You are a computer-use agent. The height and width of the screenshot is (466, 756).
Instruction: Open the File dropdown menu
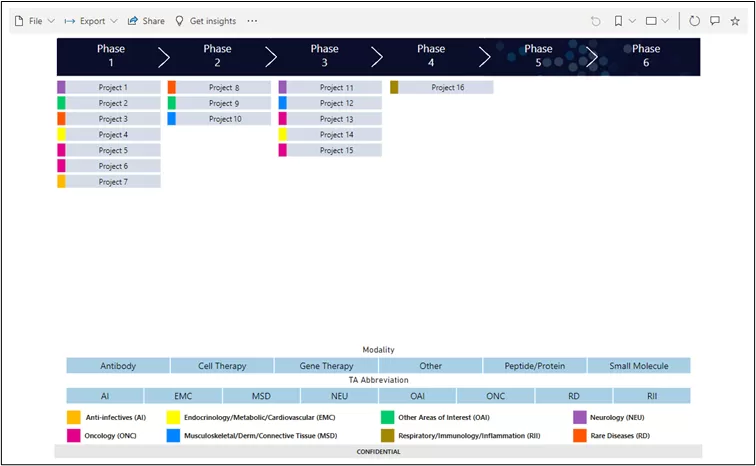35,21
